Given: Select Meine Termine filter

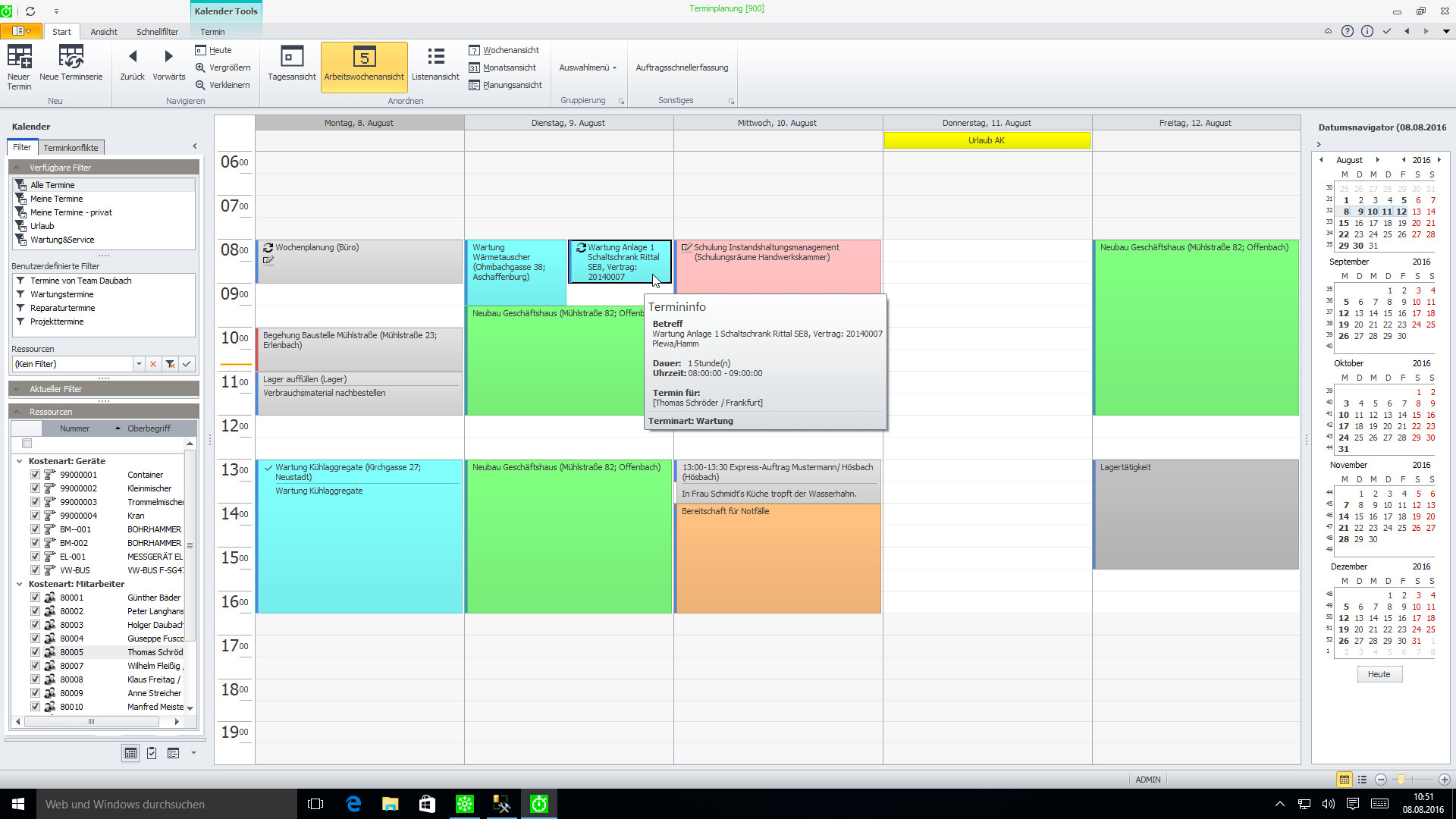Looking at the screenshot, I should click(x=57, y=199).
